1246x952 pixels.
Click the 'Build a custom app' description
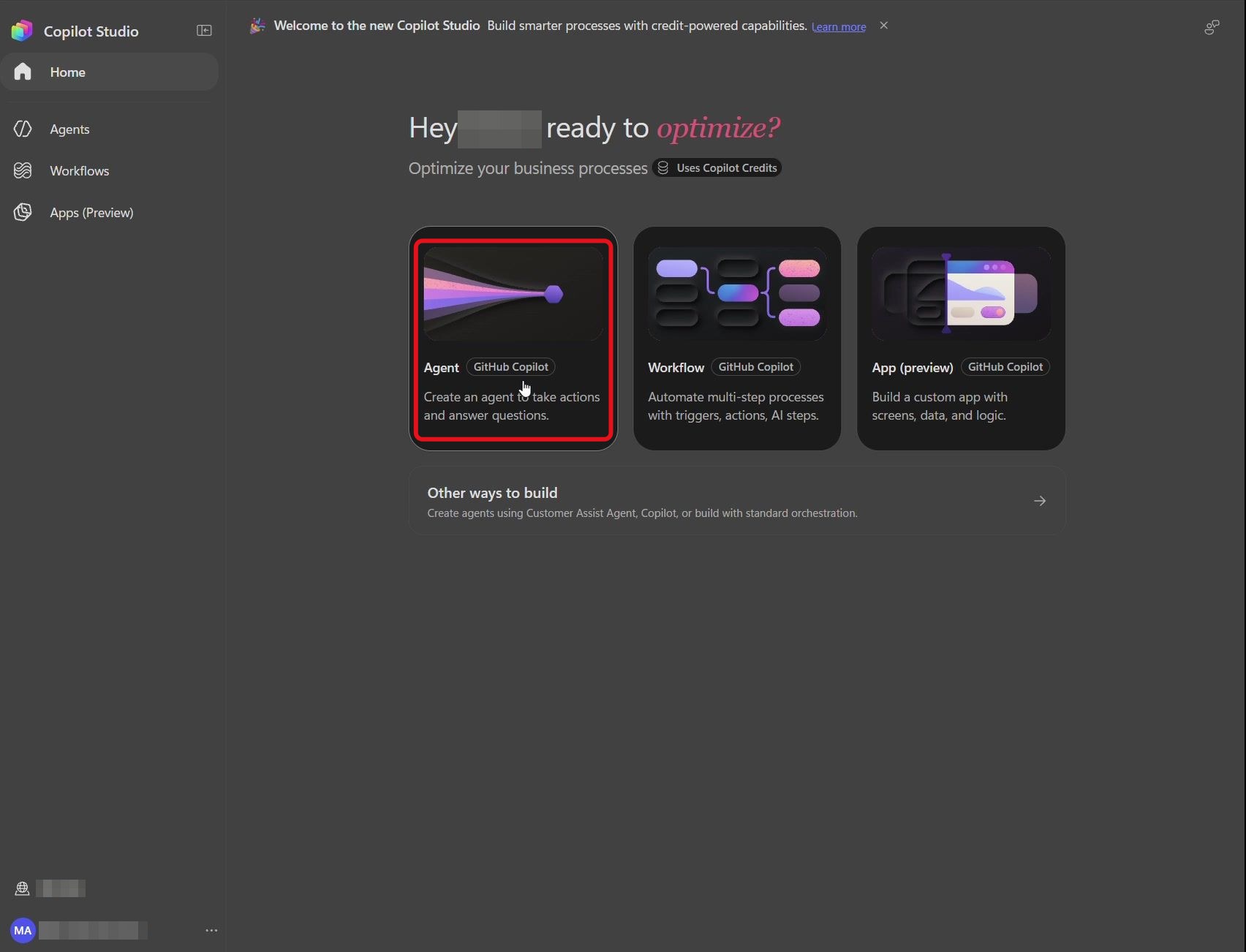[940, 406]
